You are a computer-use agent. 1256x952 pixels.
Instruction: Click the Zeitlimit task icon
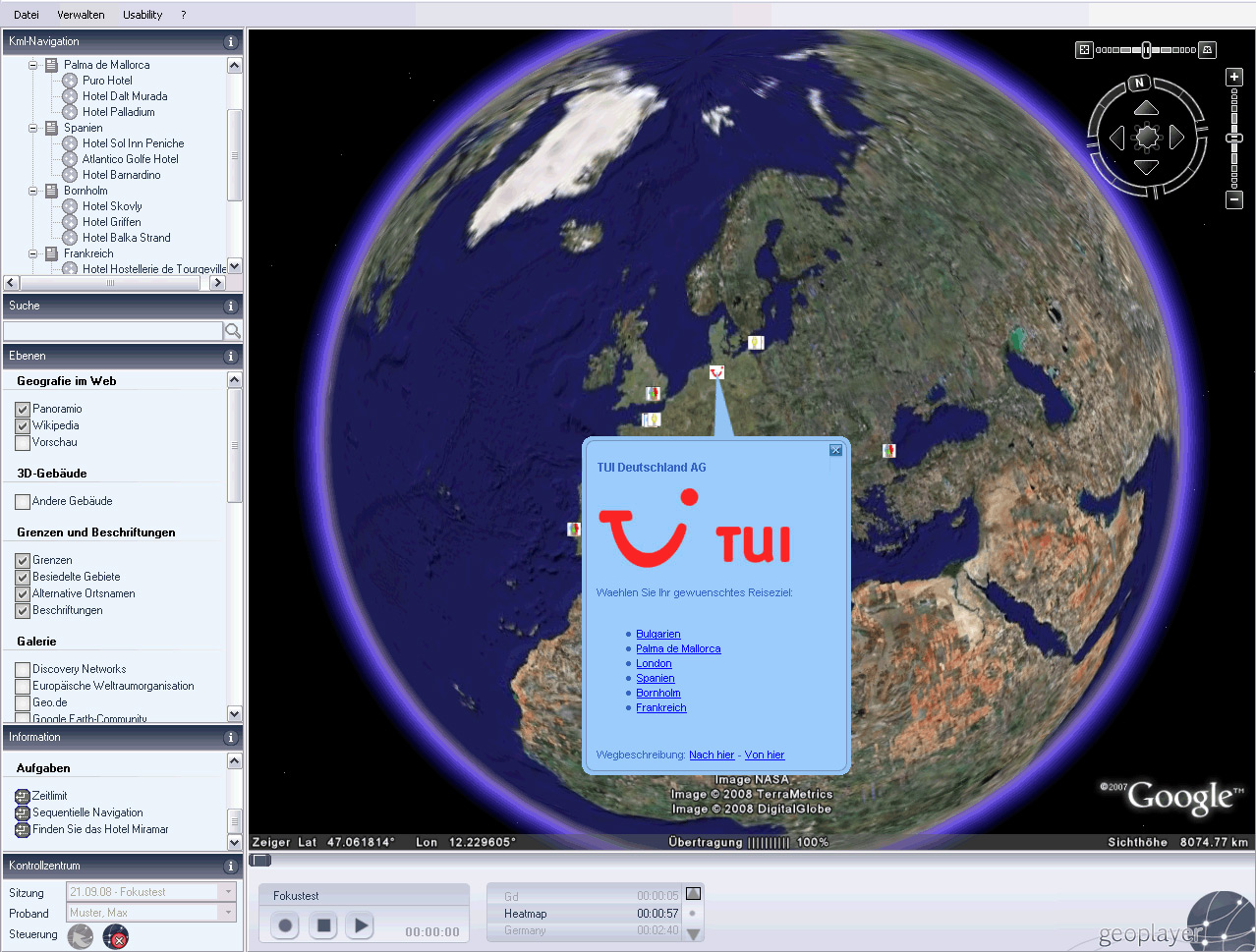(23, 796)
